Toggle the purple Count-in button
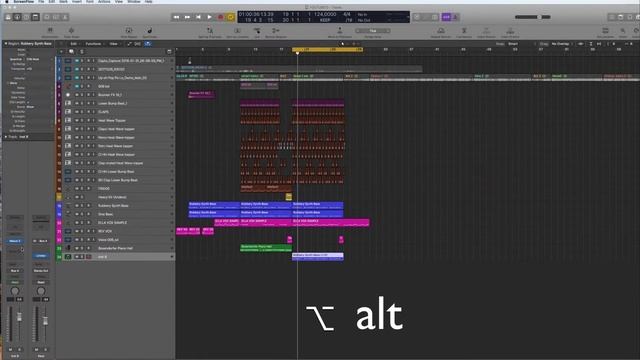 (446, 17)
